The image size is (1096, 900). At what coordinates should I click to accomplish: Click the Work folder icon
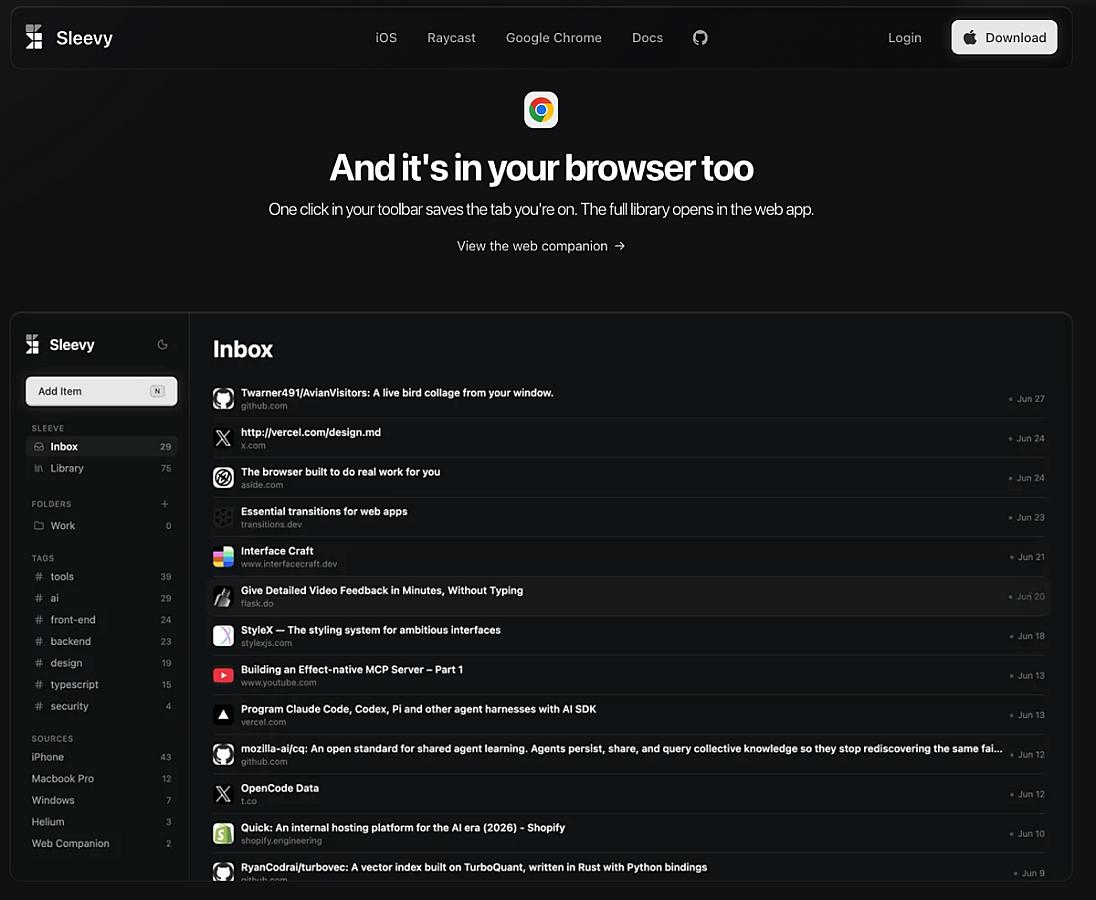39,525
